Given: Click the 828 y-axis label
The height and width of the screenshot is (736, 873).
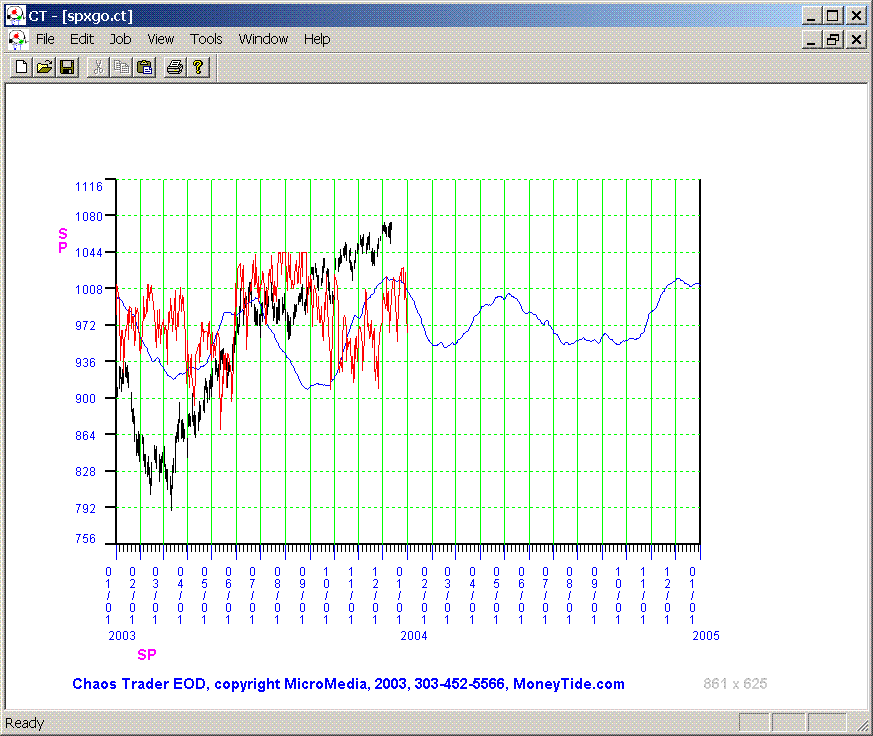Looking at the screenshot, I should [x=86, y=472].
